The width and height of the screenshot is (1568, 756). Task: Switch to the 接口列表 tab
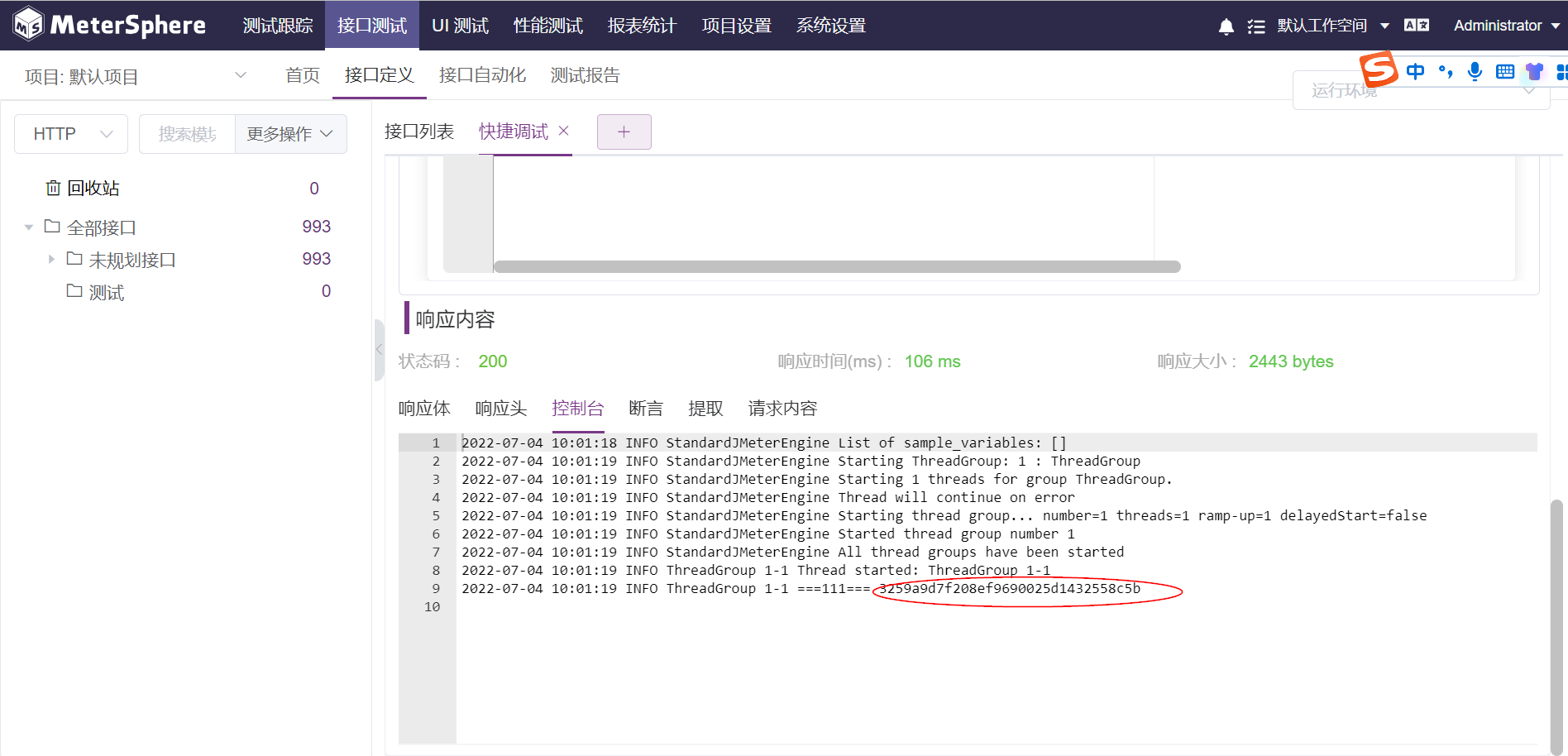pos(419,132)
